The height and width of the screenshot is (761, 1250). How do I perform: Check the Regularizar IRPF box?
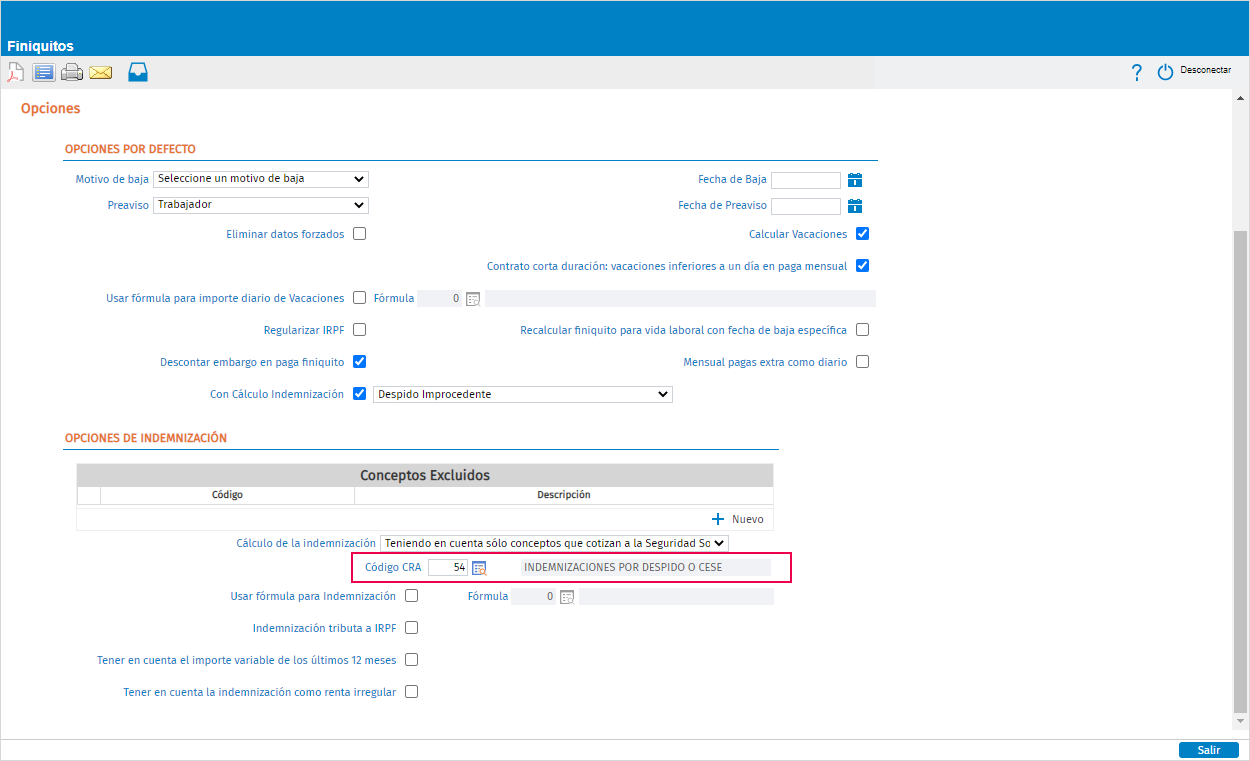(x=360, y=330)
